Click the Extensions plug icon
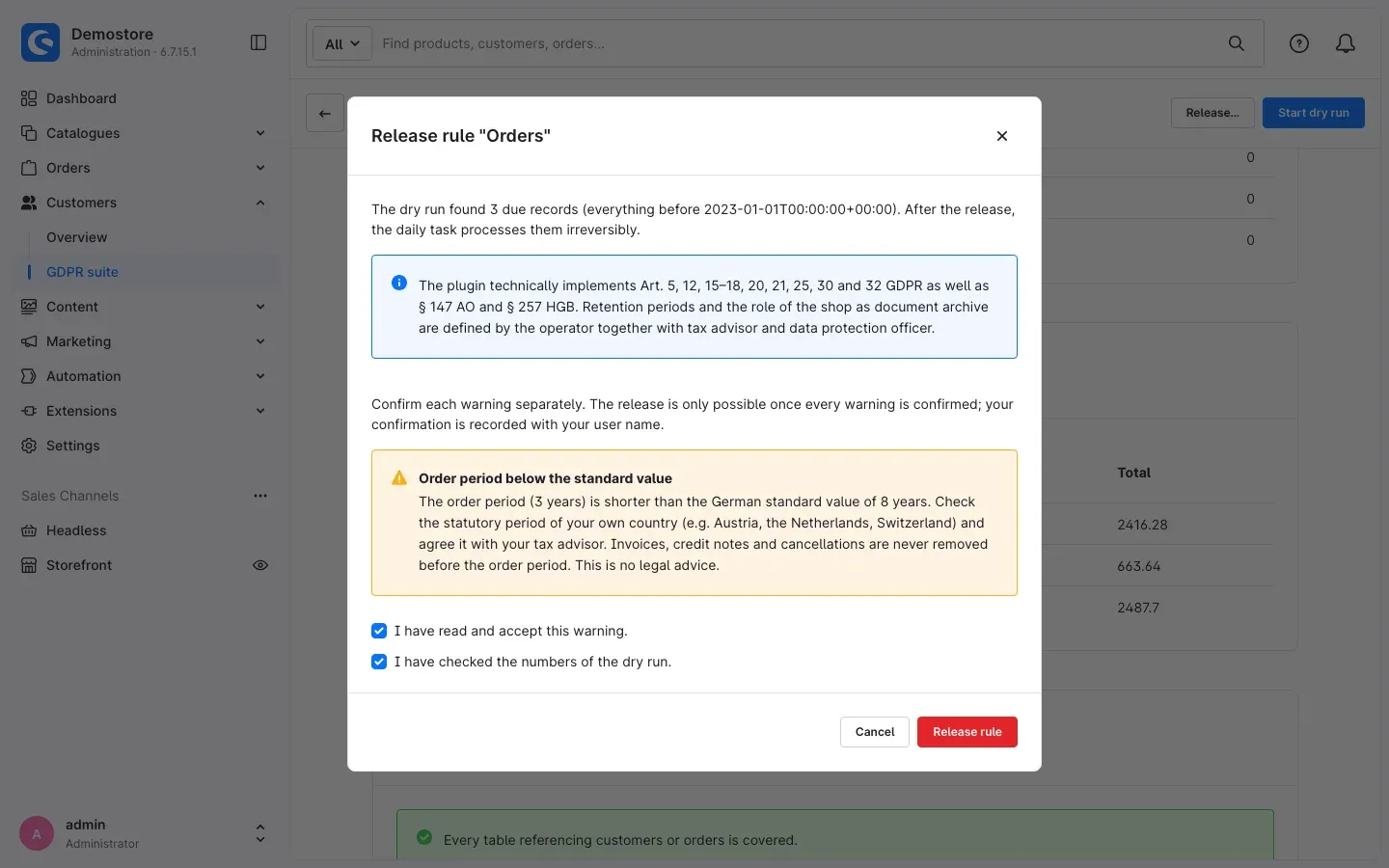The image size is (1389, 868). pos(29,411)
